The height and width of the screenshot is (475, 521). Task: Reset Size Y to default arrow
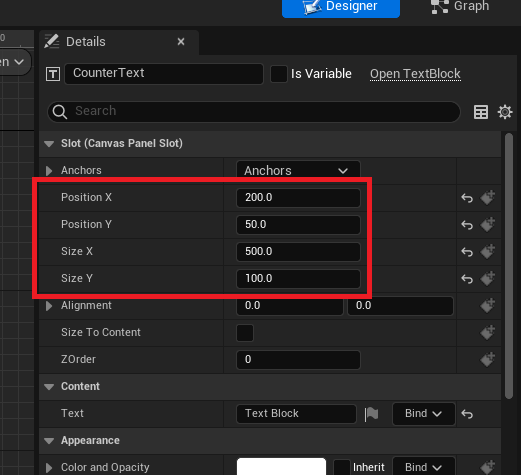pos(467,279)
